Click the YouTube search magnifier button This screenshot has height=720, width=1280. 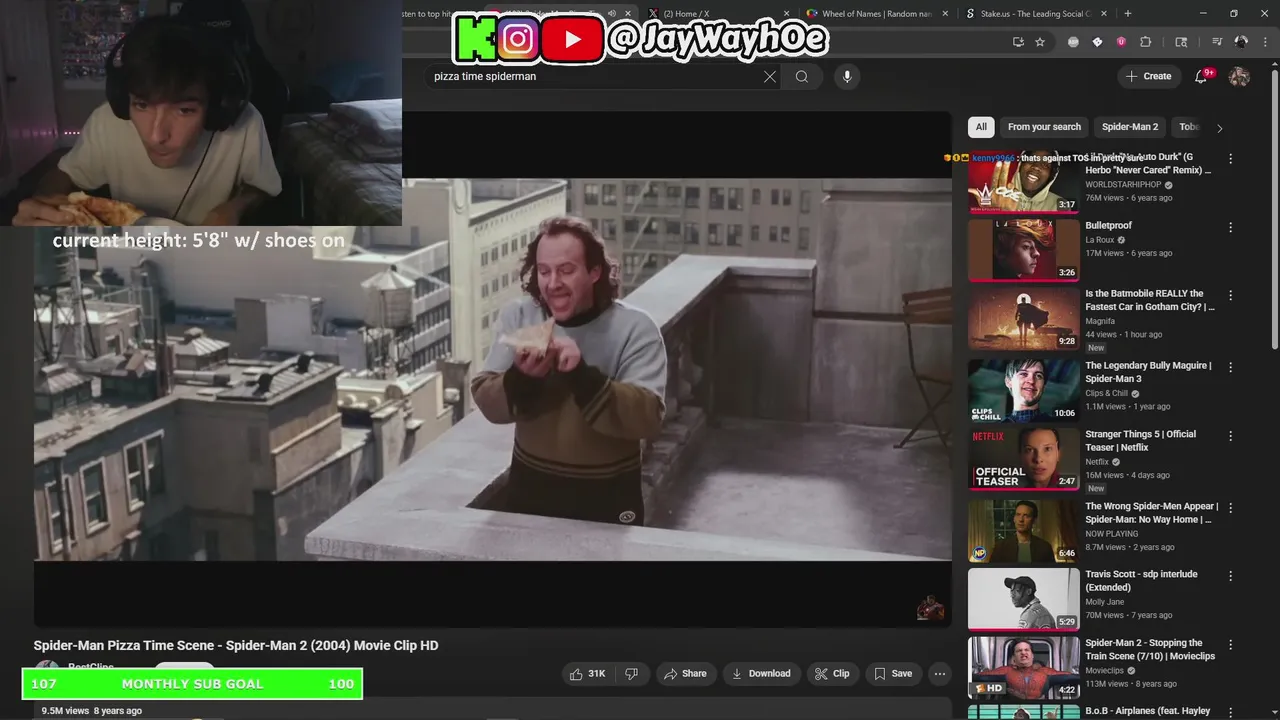point(802,77)
